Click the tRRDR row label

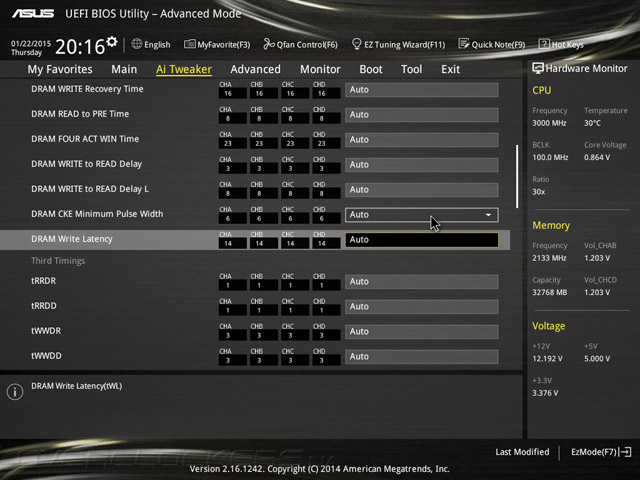pyautogui.click(x=44, y=281)
